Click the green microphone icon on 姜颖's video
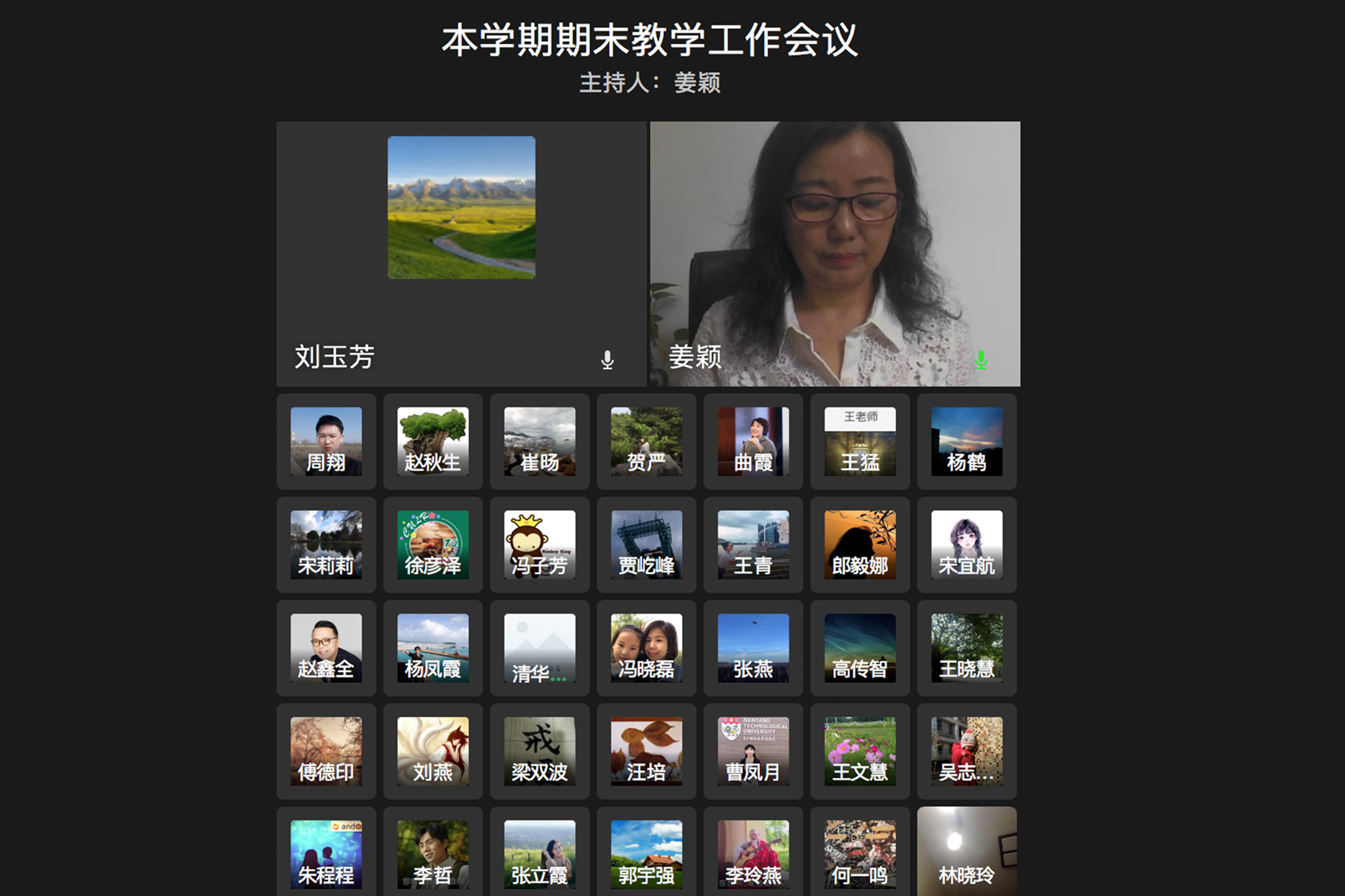 coord(981,360)
